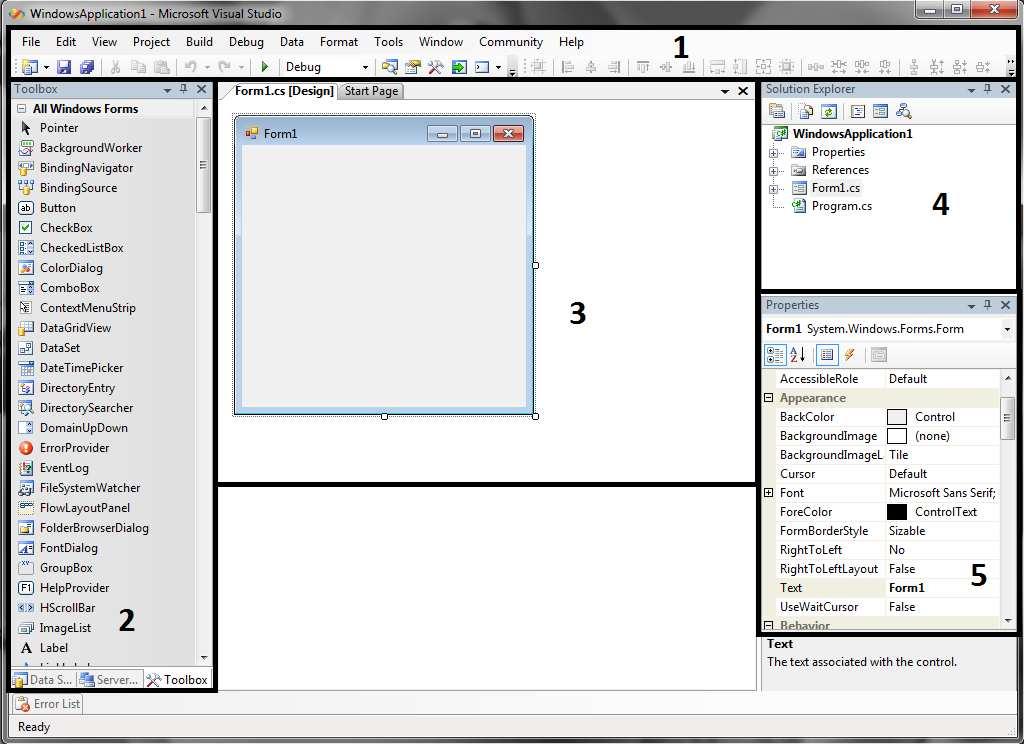Select the ComboBox control in Toolbox
This screenshot has height=744, width=1024.
(69, 288)
